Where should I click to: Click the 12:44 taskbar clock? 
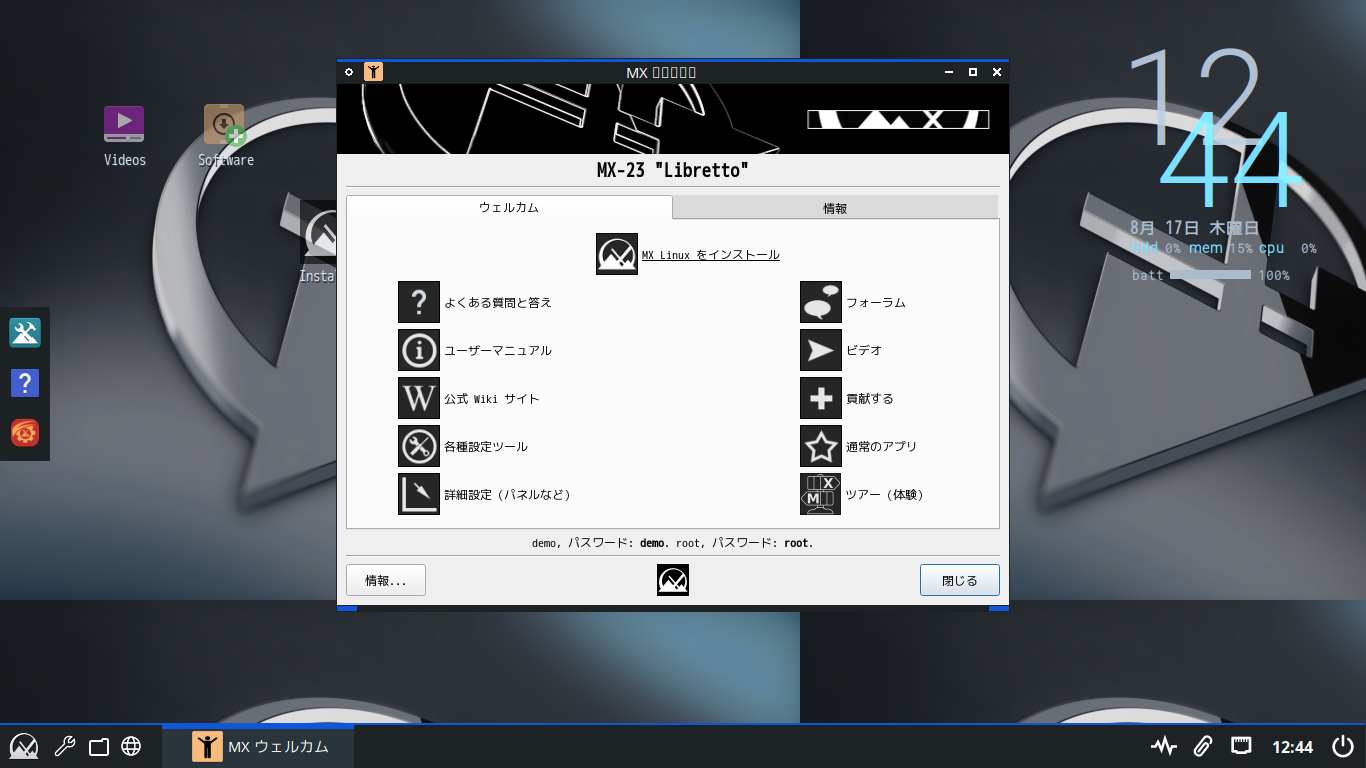tap(1292, 747)
